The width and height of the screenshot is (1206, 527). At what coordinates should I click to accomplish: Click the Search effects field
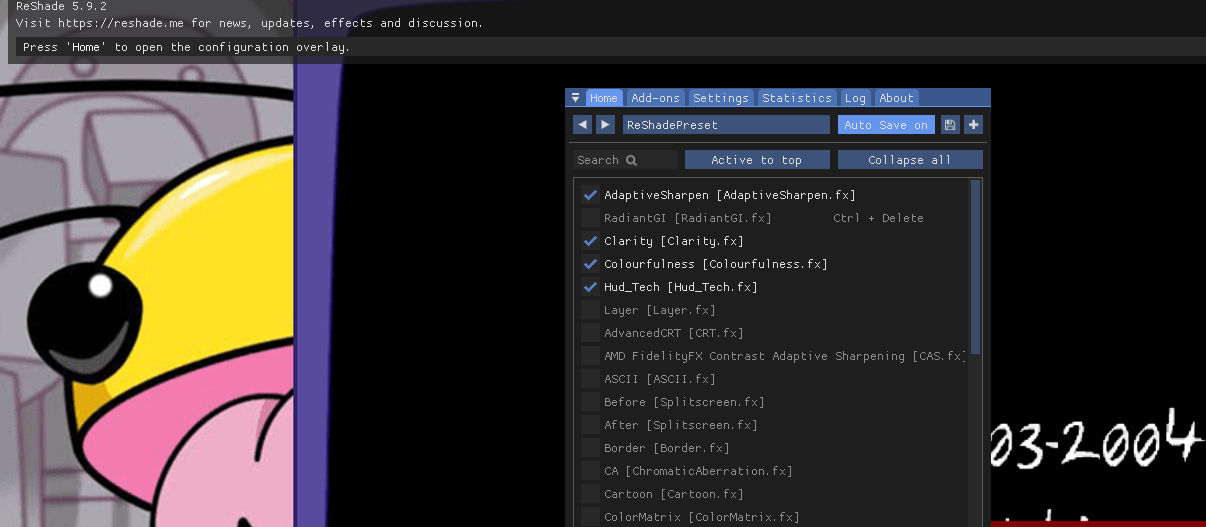coord(625,160)
